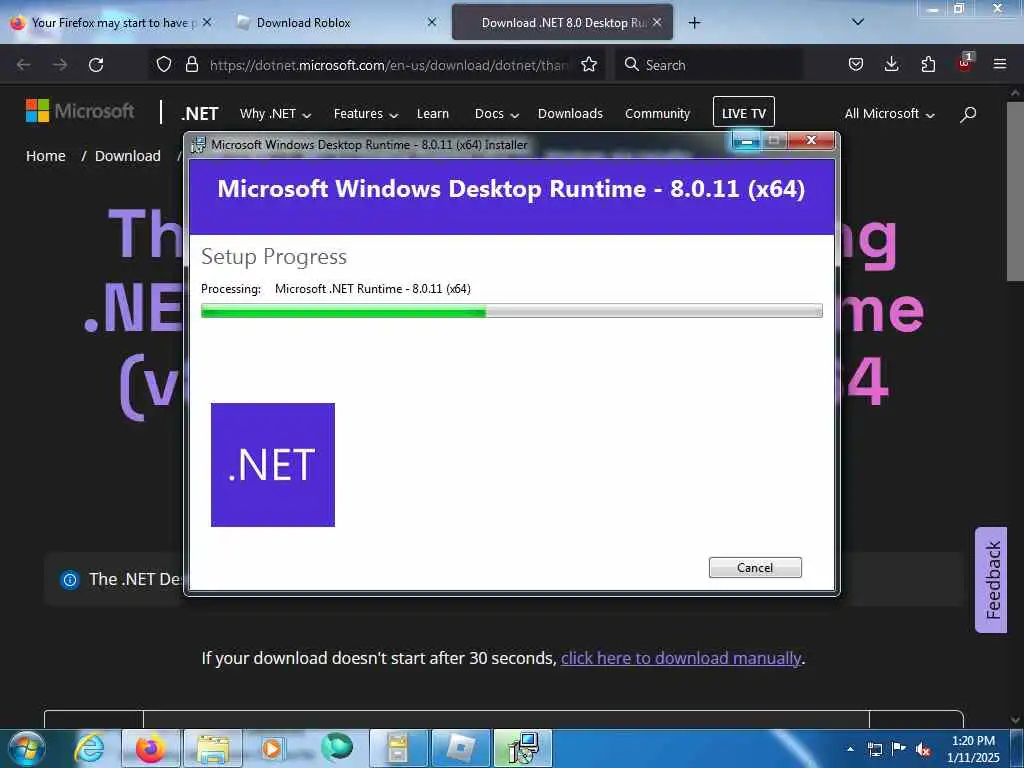The width and height of the screenshot is (1024, 768).
Task: Close the Download Roblox tab
Action: click(x=432, y=22)
